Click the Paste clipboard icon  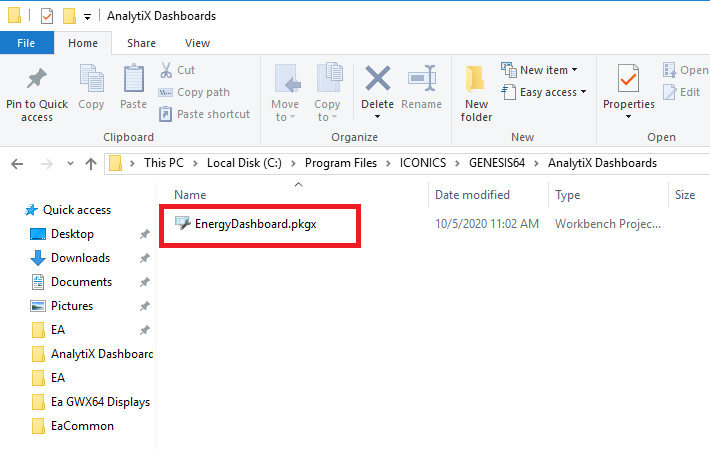[x=134, y=87]
